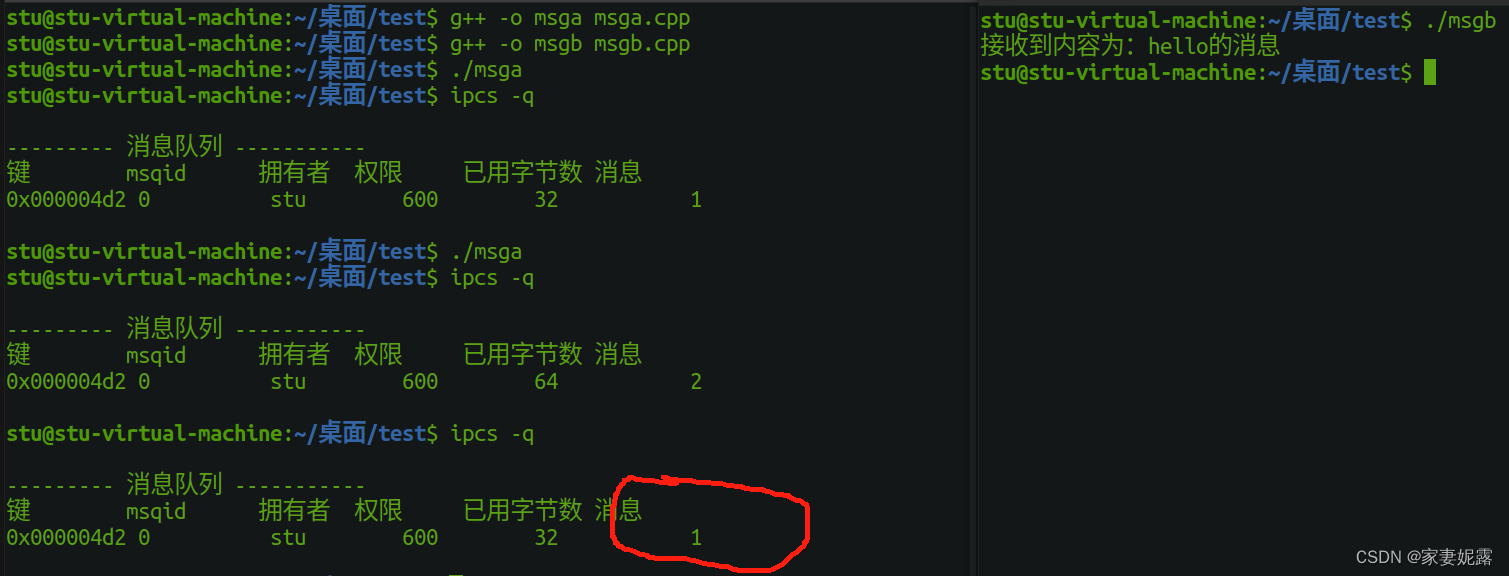Click the owner 'stu' in the last table
The image size is (1509, 576).
[x=288, y=538]
